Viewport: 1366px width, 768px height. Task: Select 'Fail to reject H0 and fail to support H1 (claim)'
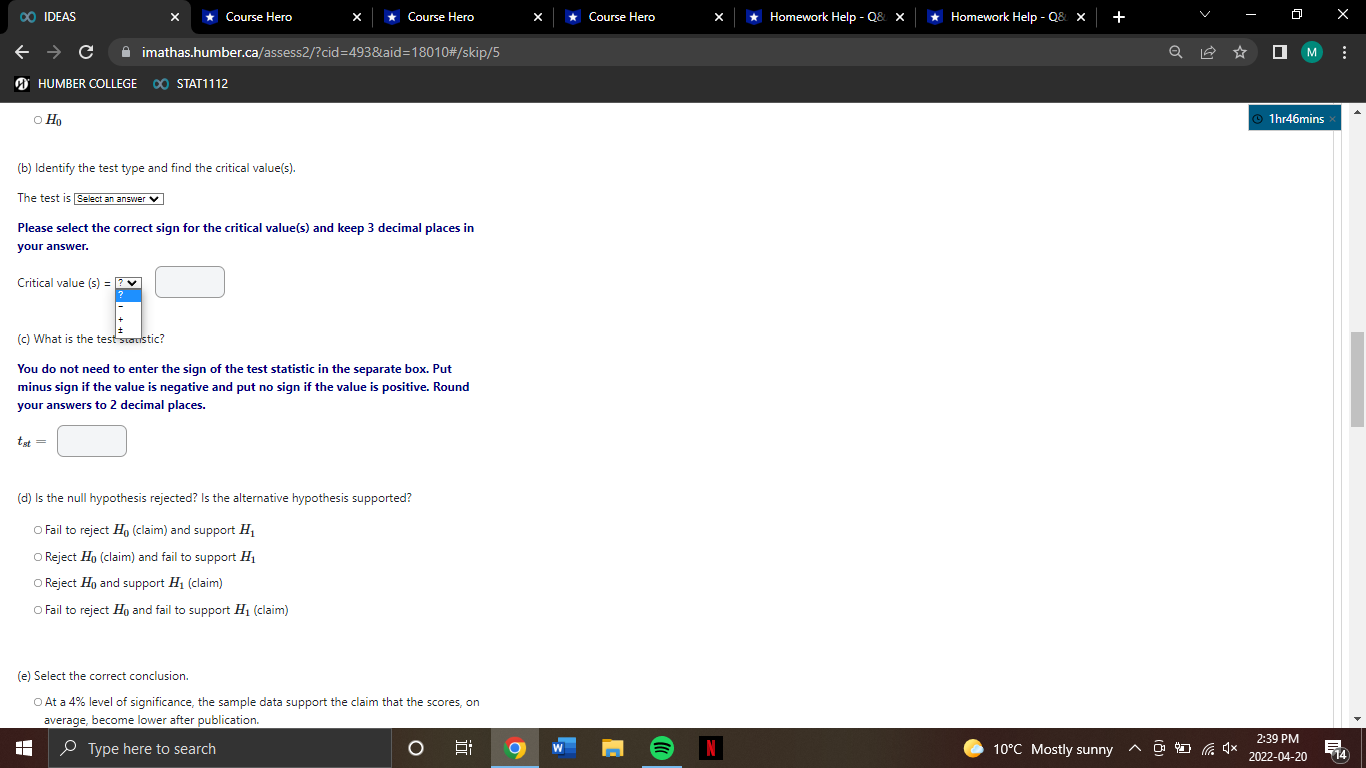pyautogui.click(x=38, y=610)
